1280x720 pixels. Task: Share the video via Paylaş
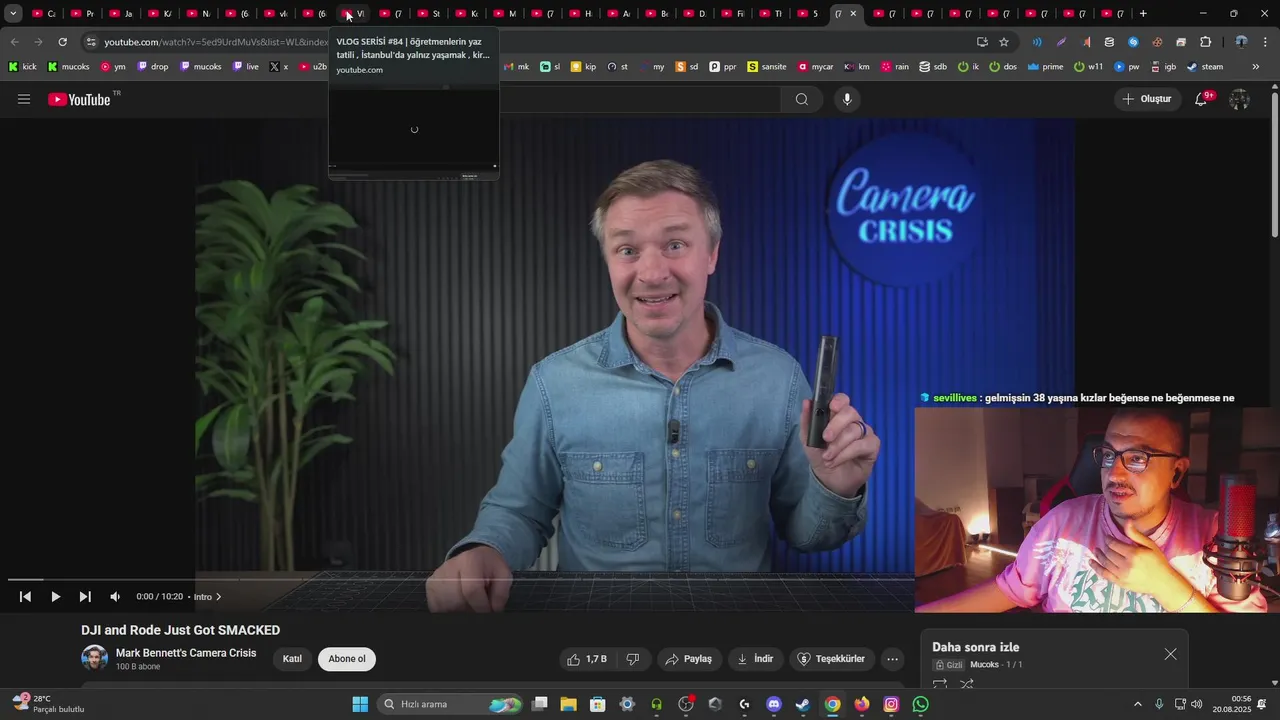coord(689,659)
